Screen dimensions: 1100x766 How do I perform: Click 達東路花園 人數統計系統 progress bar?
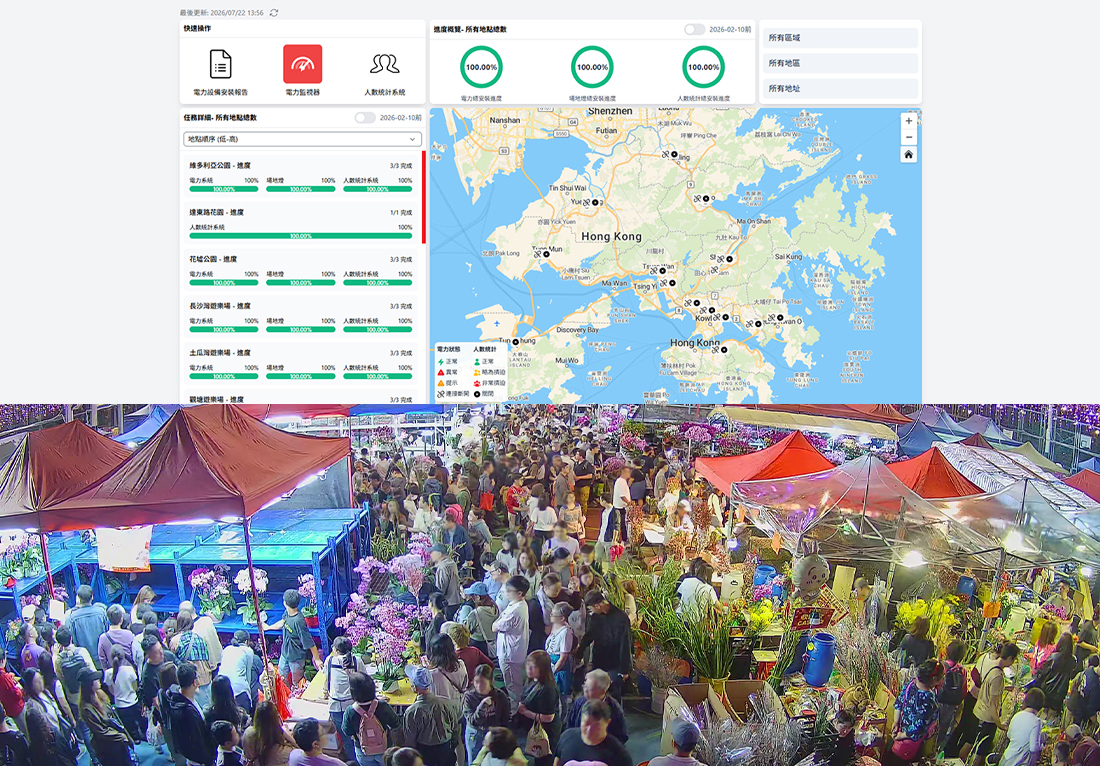300,236
